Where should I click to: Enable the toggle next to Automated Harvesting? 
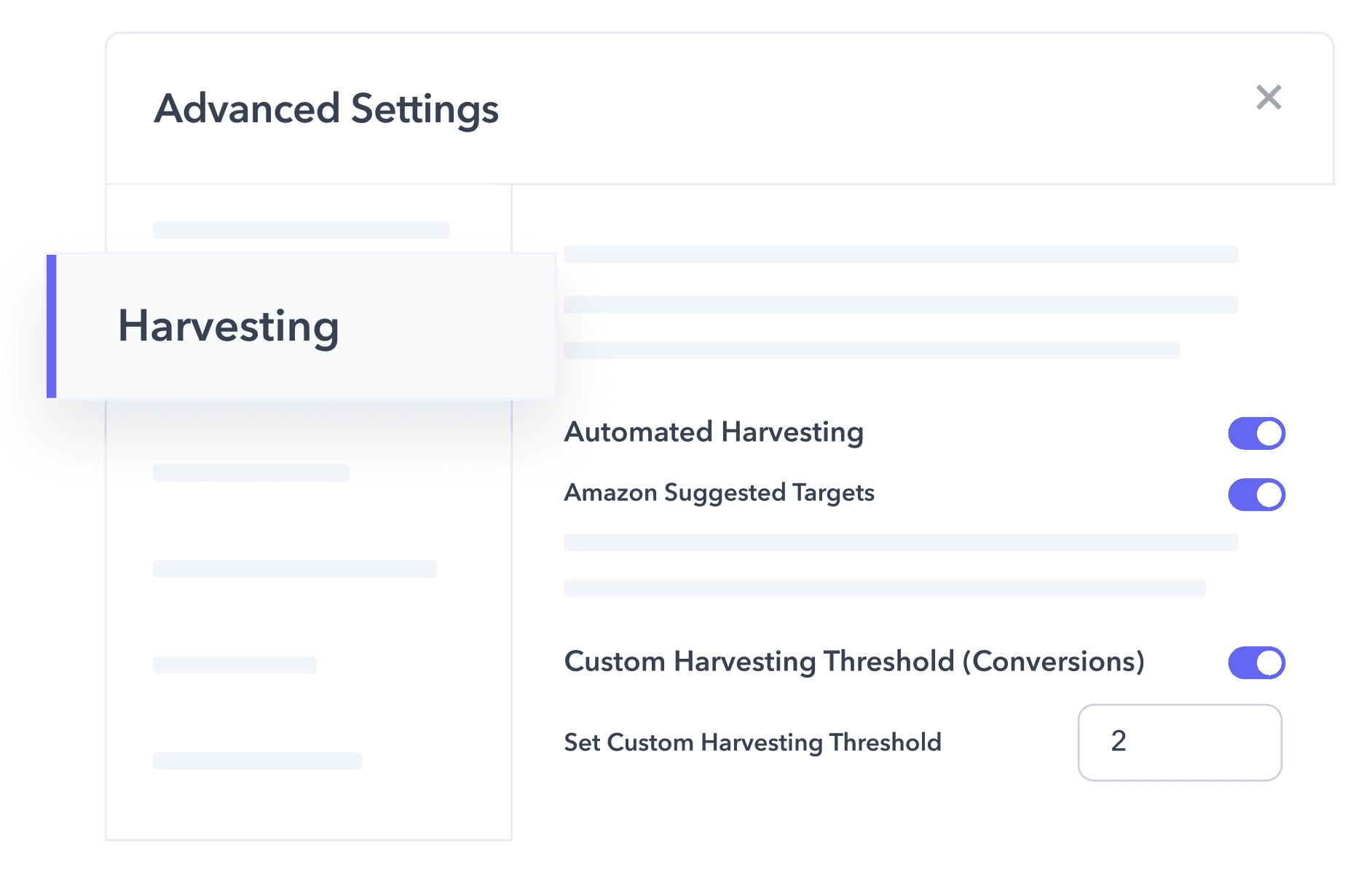pos(1255,432)
